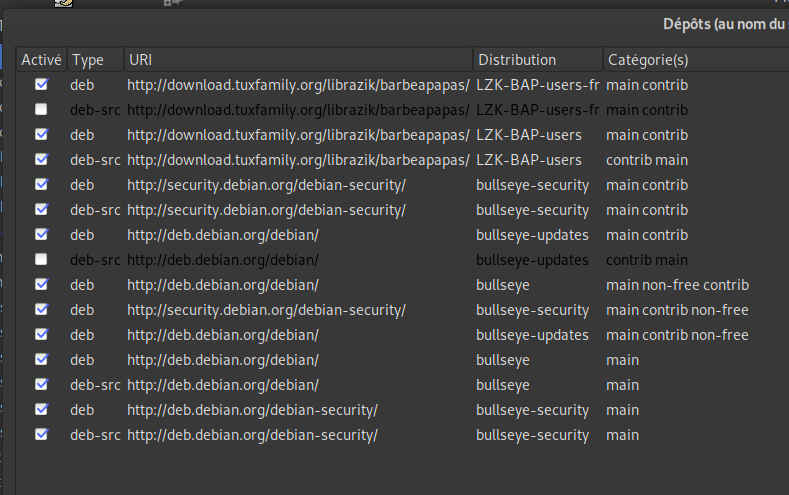Enable the deb-src LZK-BAP-users-fr repository checkbox
Screen dimensions: 789x495
pos(41,110)
